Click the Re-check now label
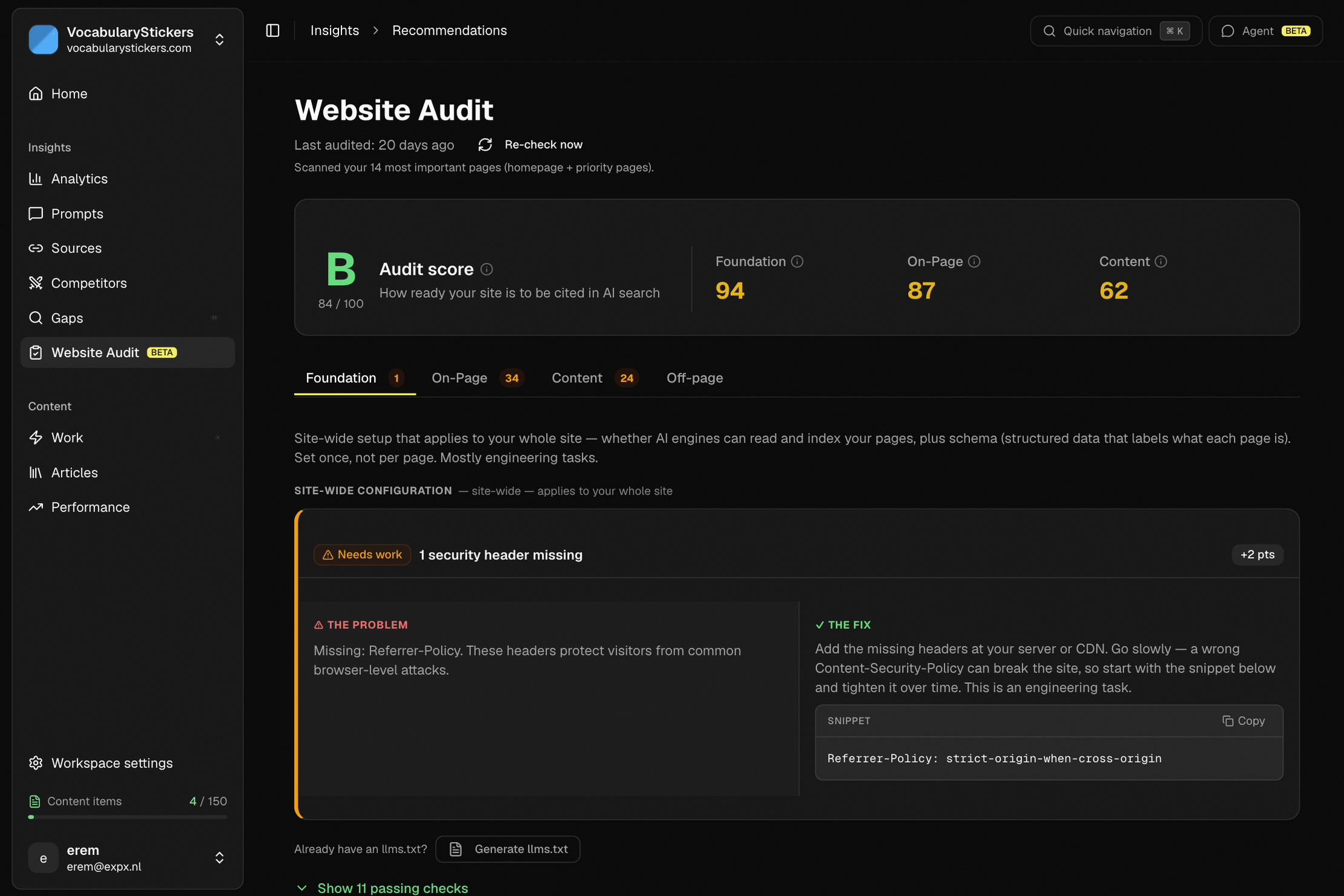 543,145
